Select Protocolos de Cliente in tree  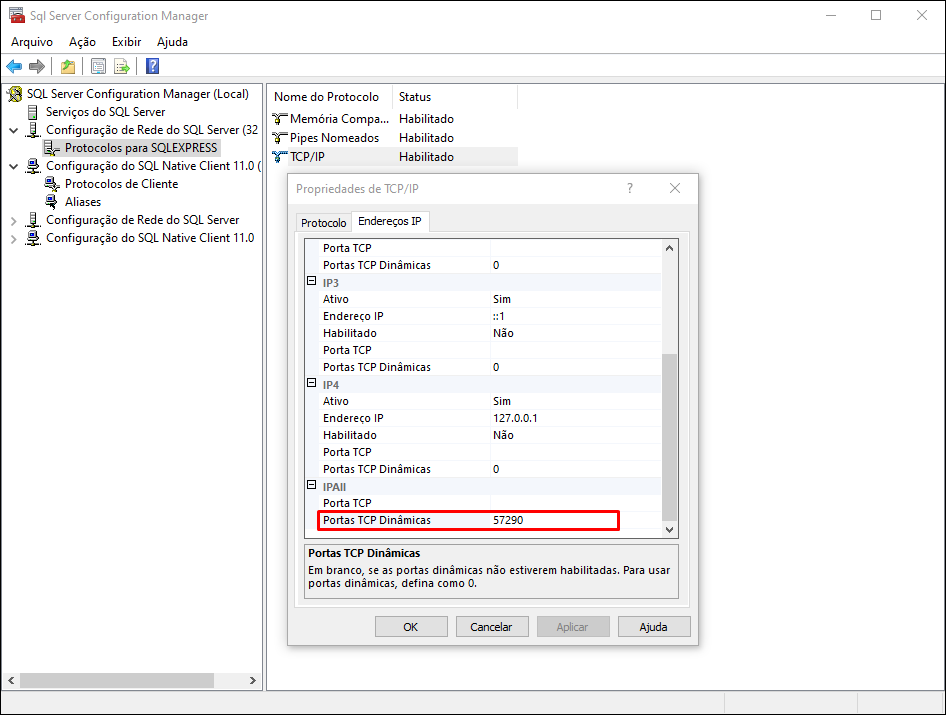121,184
